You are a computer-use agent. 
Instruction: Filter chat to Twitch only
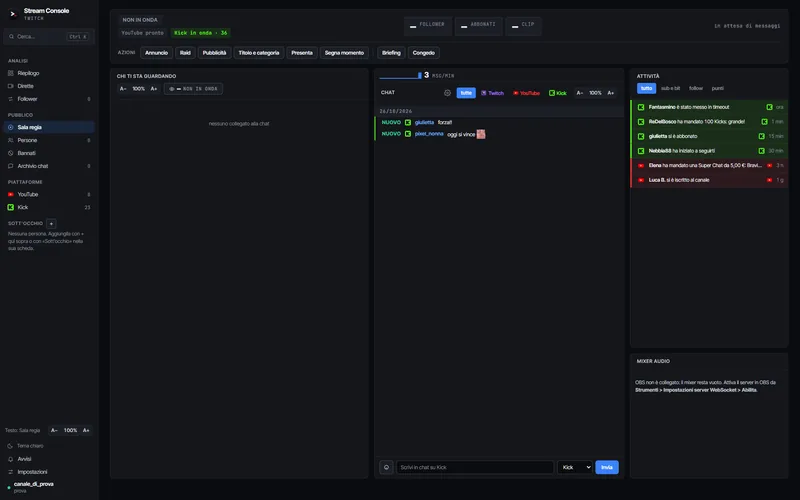pyautogui.click(x=492, y=93)
